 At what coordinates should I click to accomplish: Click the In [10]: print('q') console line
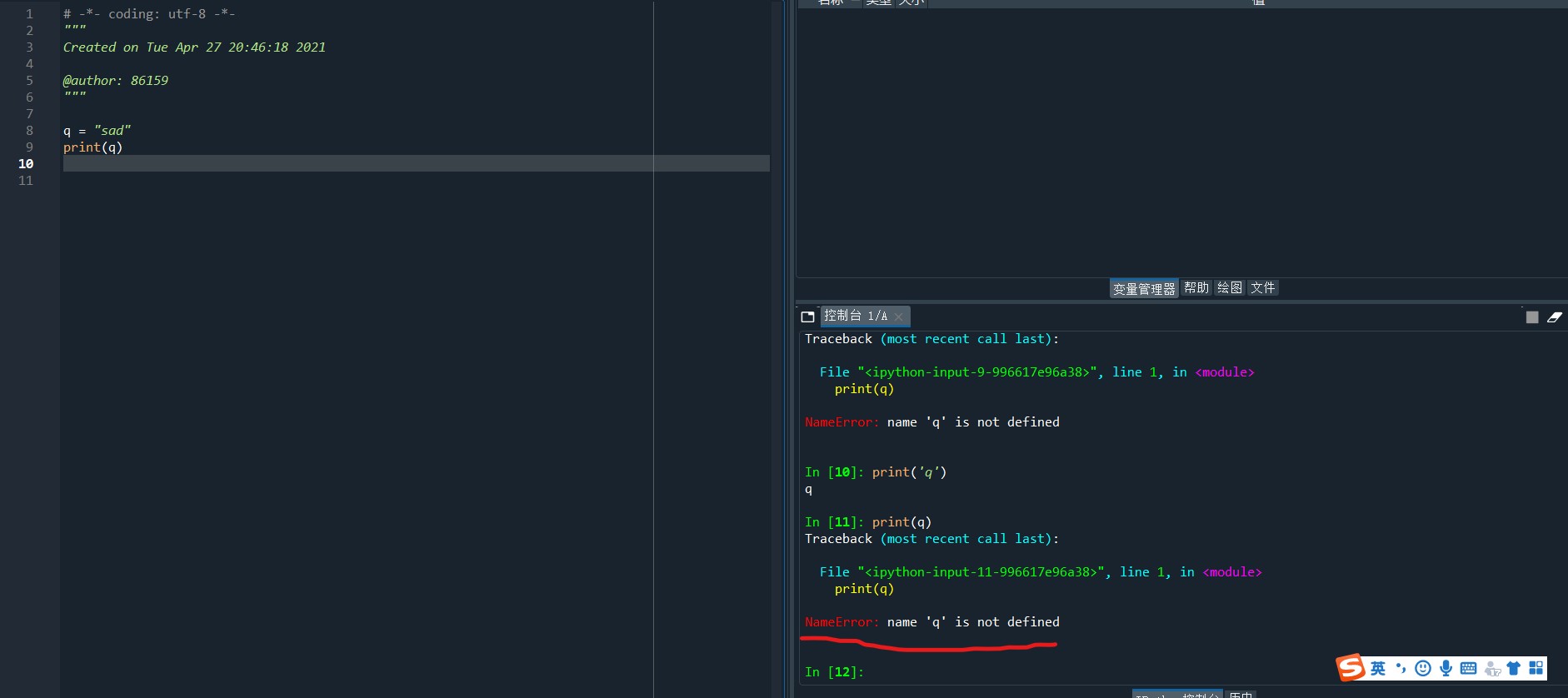[876, 472]
